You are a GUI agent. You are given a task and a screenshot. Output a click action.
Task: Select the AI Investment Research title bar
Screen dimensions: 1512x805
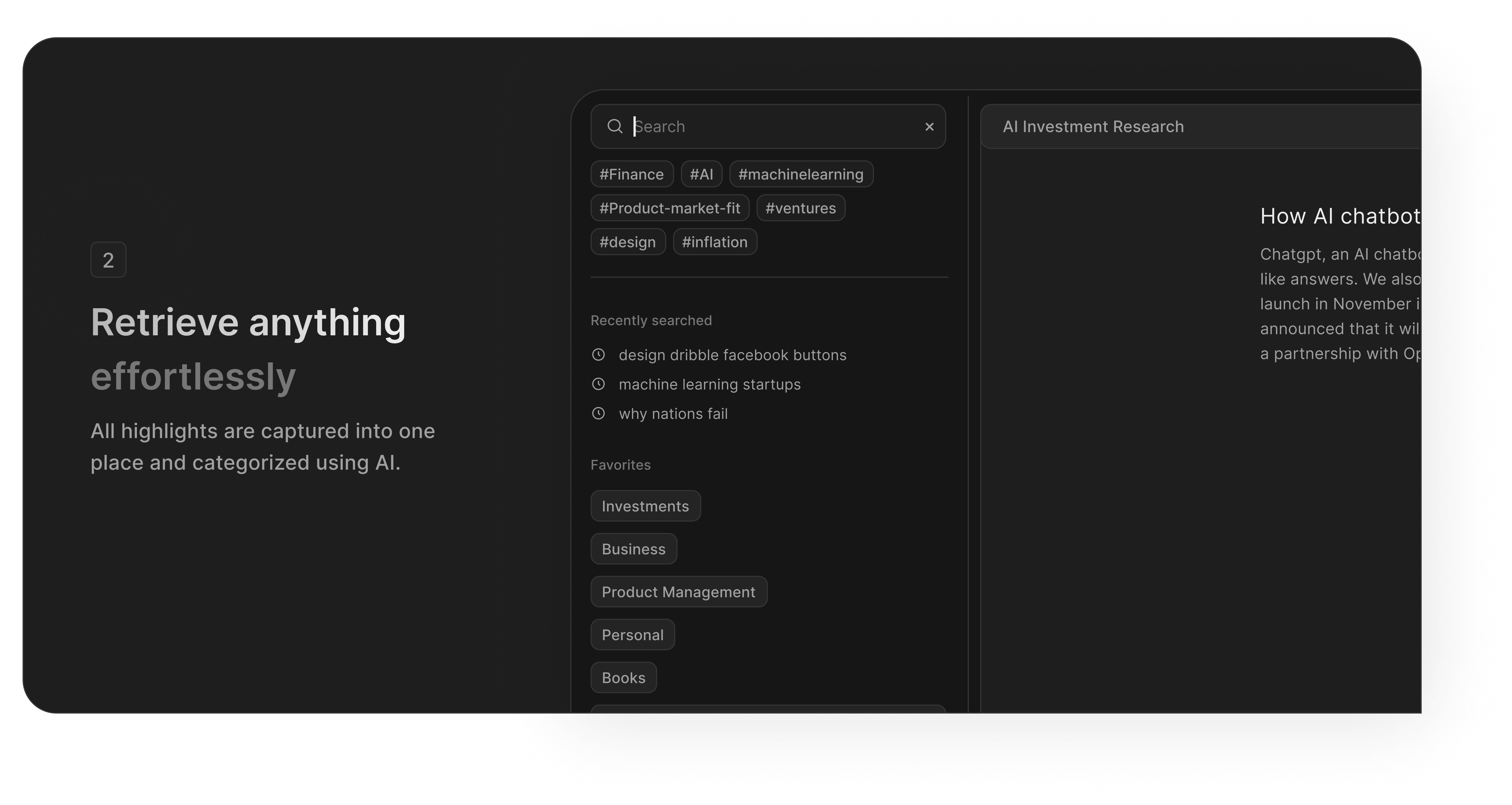[1201, 127]
